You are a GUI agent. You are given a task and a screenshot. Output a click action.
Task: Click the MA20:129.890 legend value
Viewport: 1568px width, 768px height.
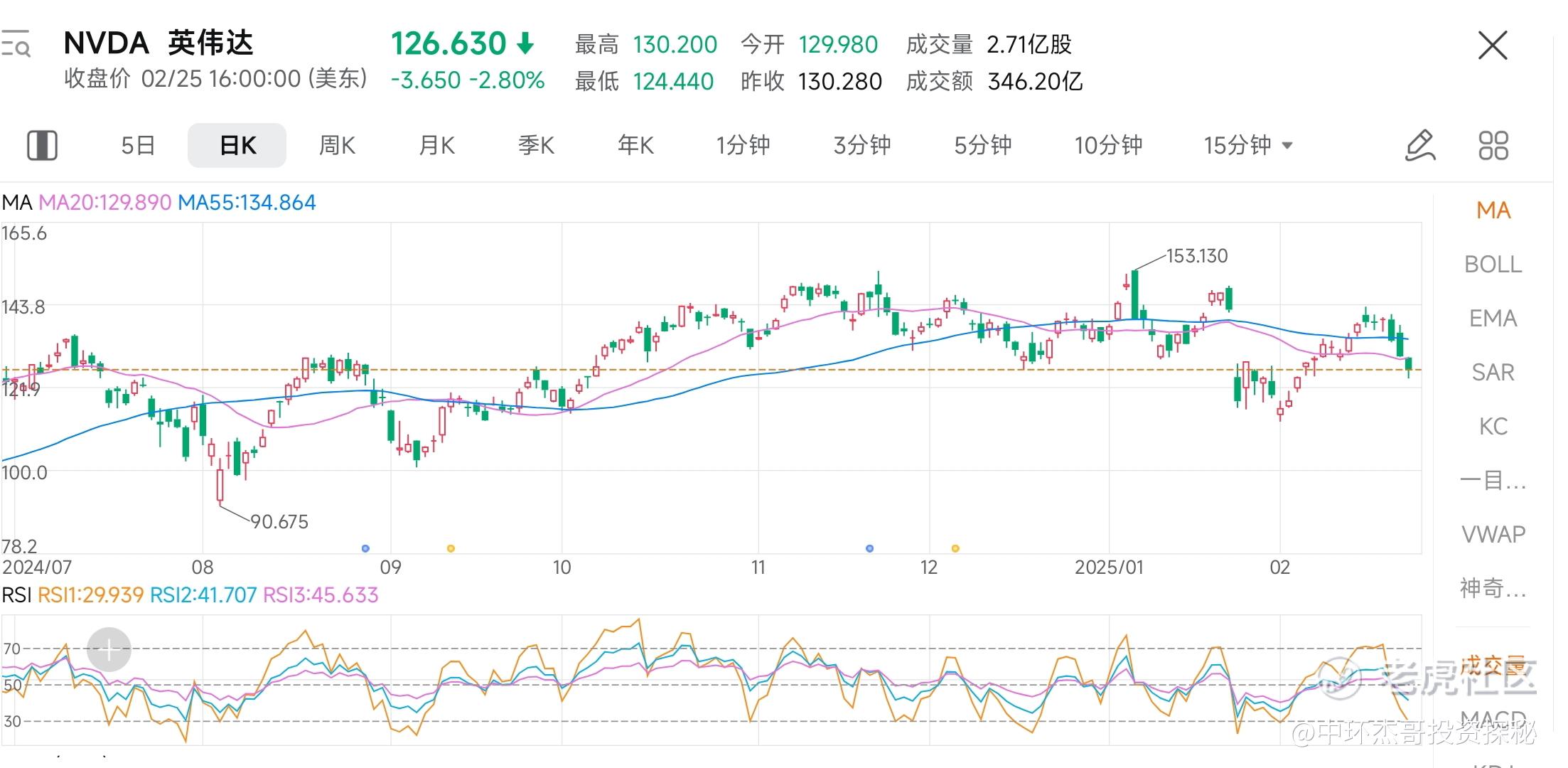point(104,203)
